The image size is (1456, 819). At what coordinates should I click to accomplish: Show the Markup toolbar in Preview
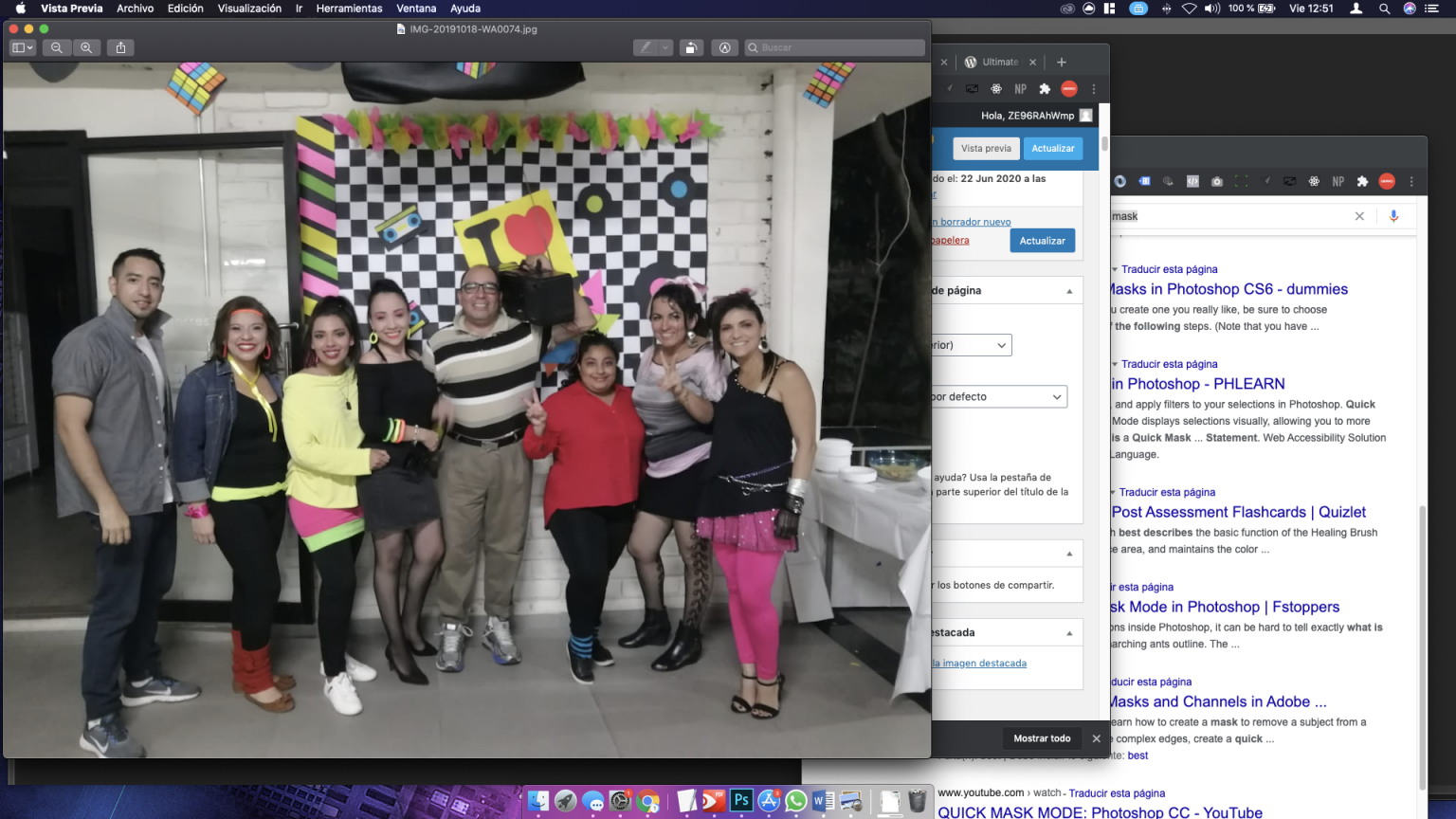point(724,47)
